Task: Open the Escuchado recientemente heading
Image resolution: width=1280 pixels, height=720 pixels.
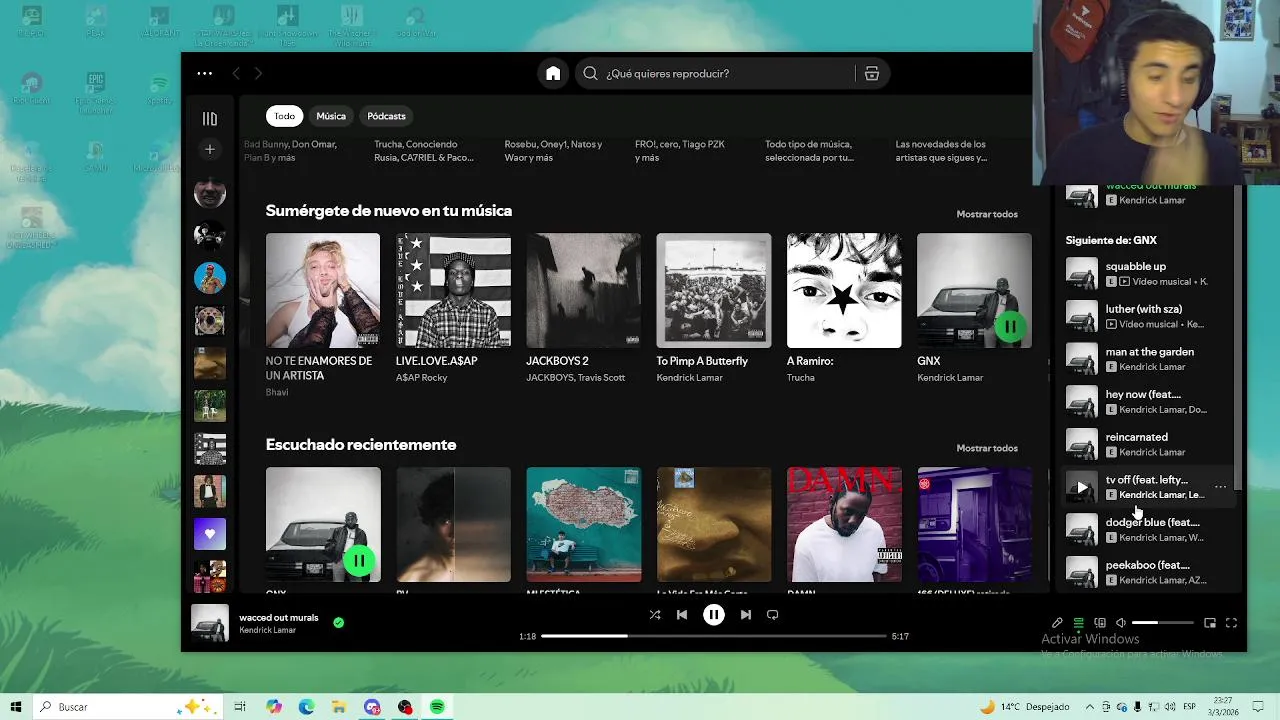Action: pos(361,444)
